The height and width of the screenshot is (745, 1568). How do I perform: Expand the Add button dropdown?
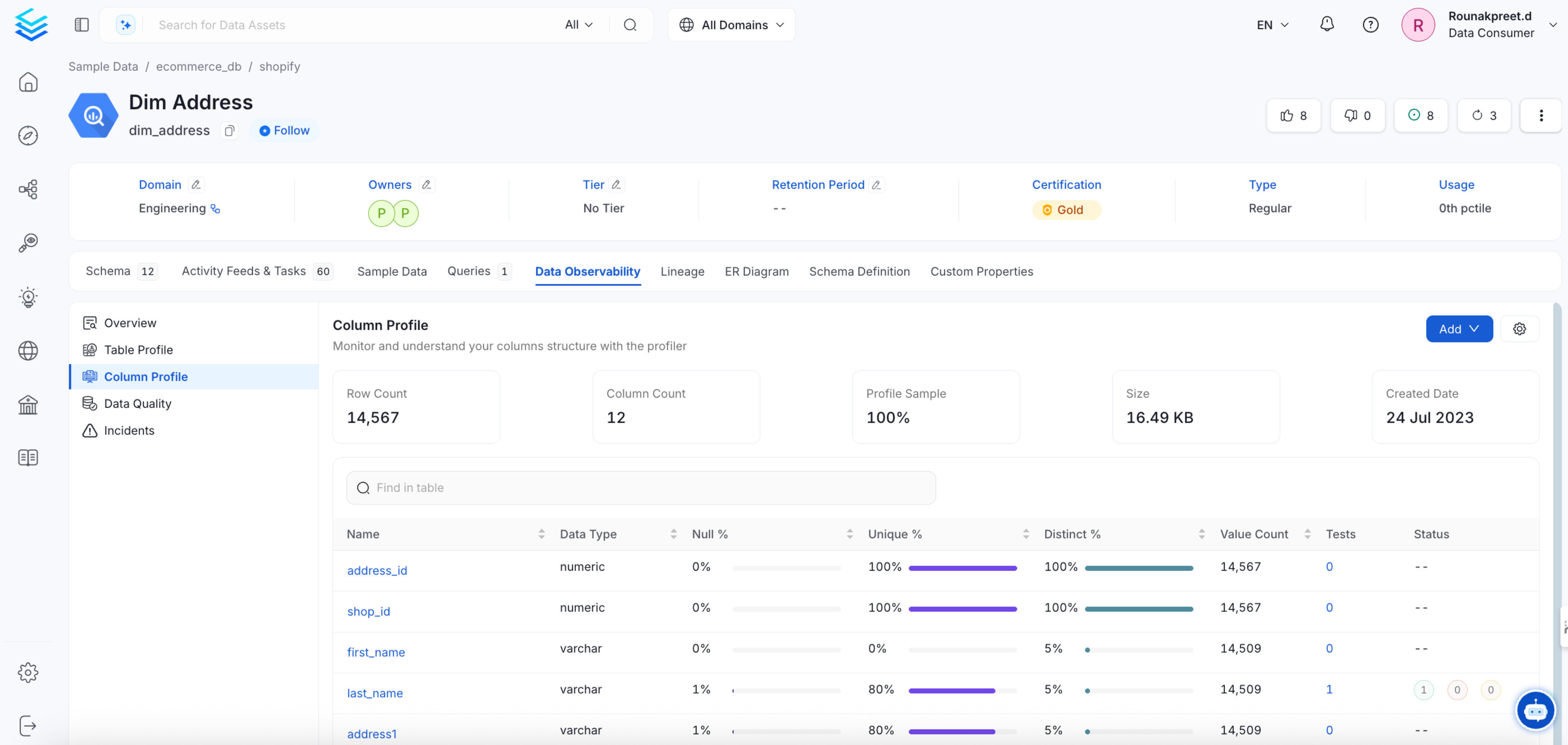(1459, 329)
